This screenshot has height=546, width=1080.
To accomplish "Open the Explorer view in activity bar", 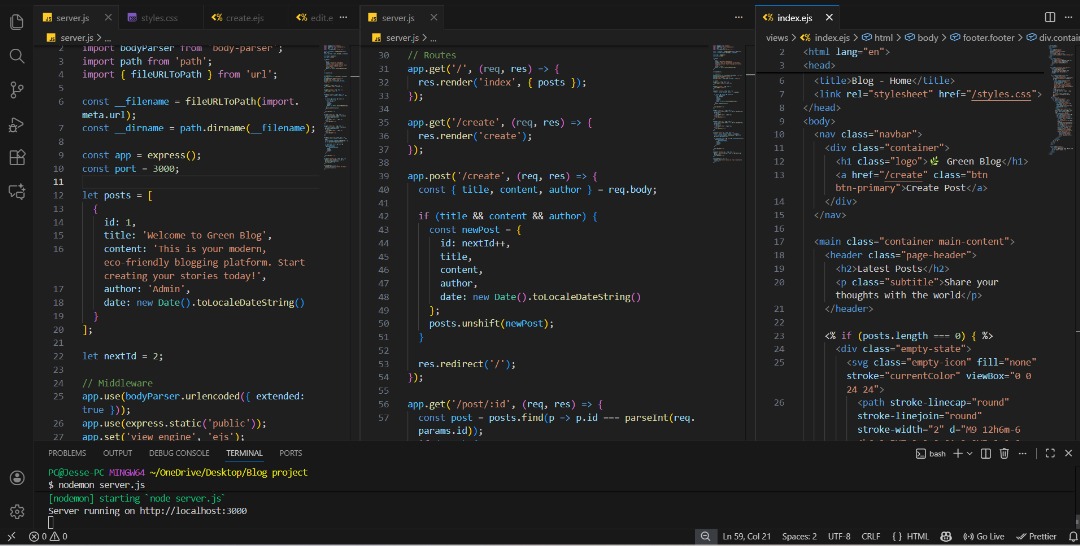I will 17,22.
